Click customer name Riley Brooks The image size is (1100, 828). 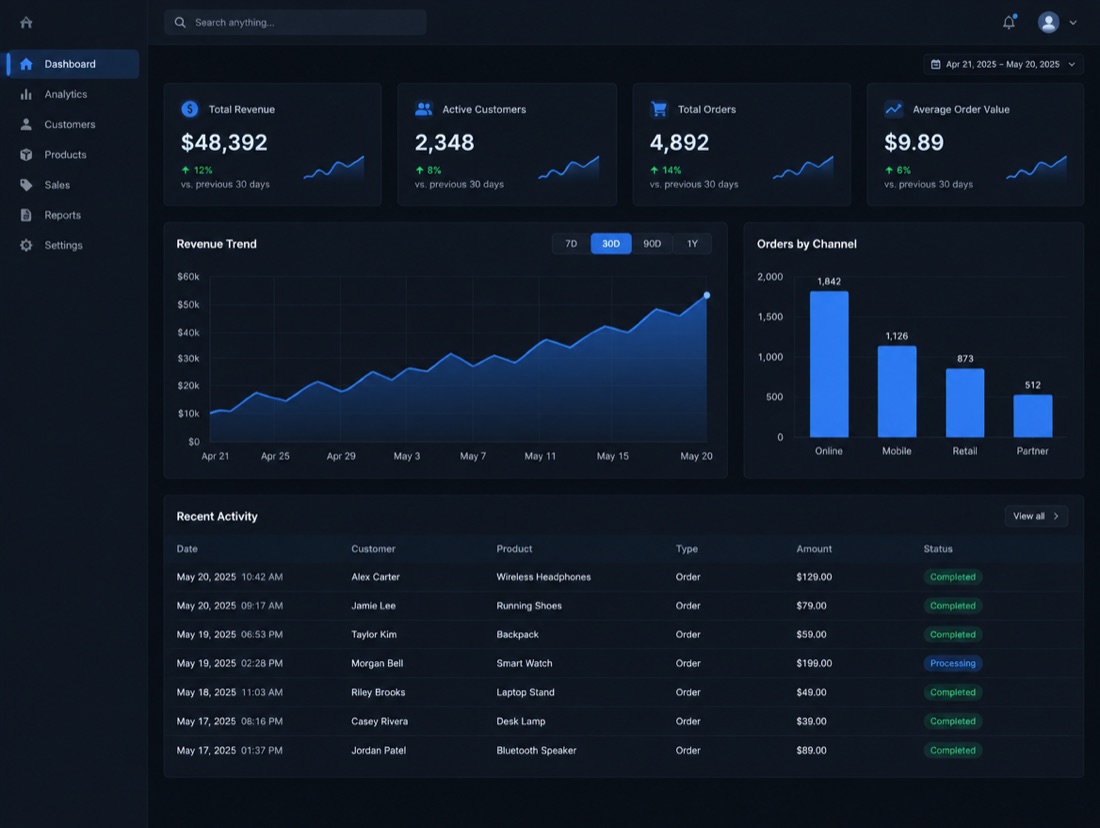(378, 692)
